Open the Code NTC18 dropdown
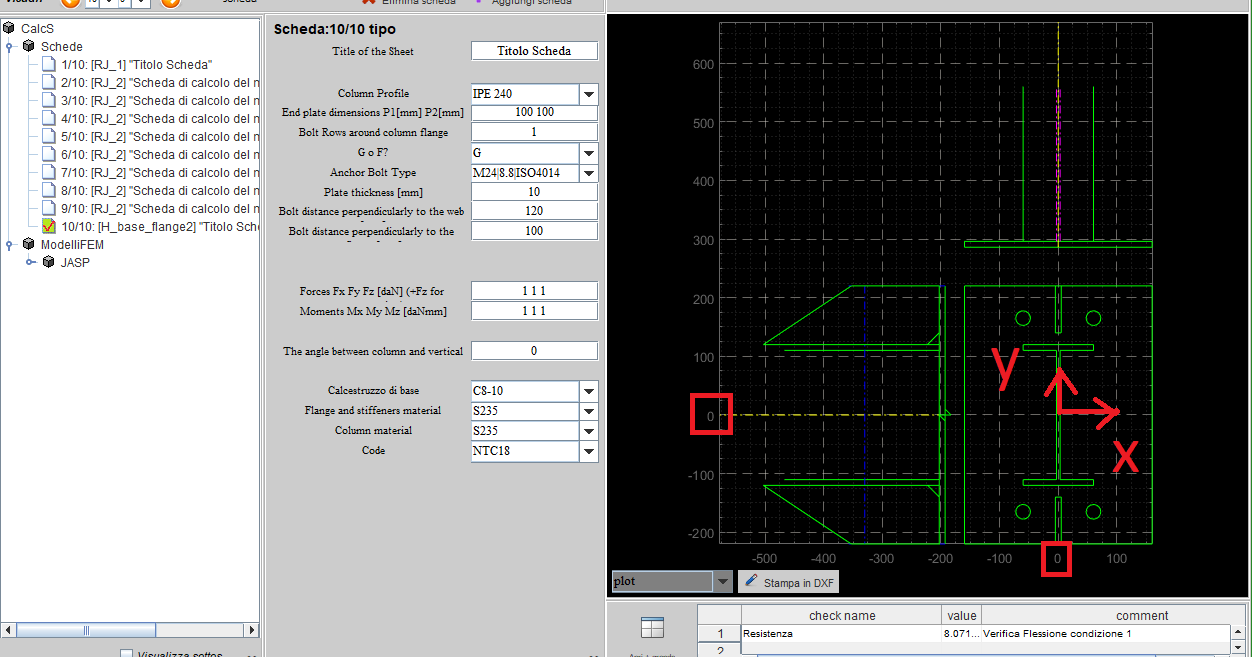Image resolution: width=1252 pixels, height=657 pixels. 589,451
